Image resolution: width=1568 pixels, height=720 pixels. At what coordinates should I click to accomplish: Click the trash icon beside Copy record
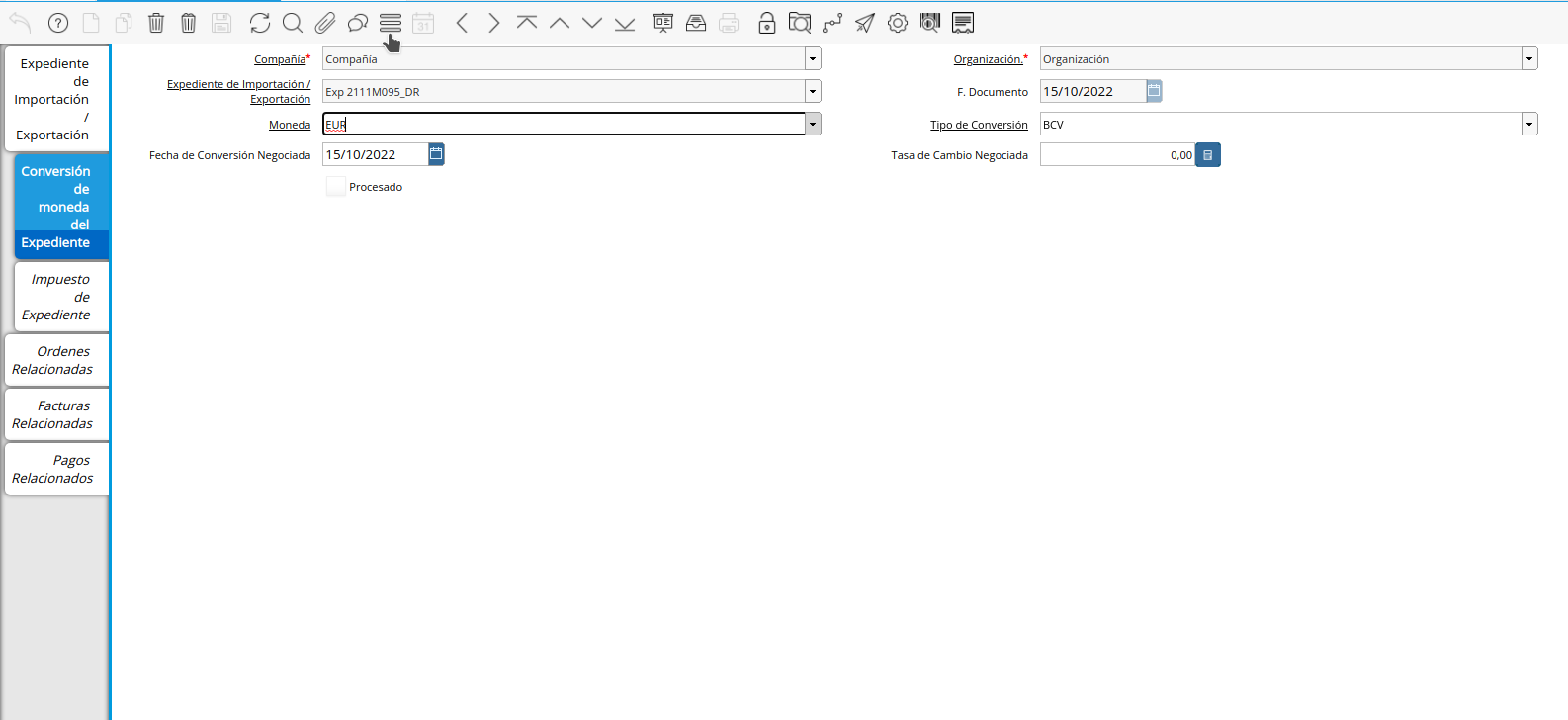click(156, 23)
